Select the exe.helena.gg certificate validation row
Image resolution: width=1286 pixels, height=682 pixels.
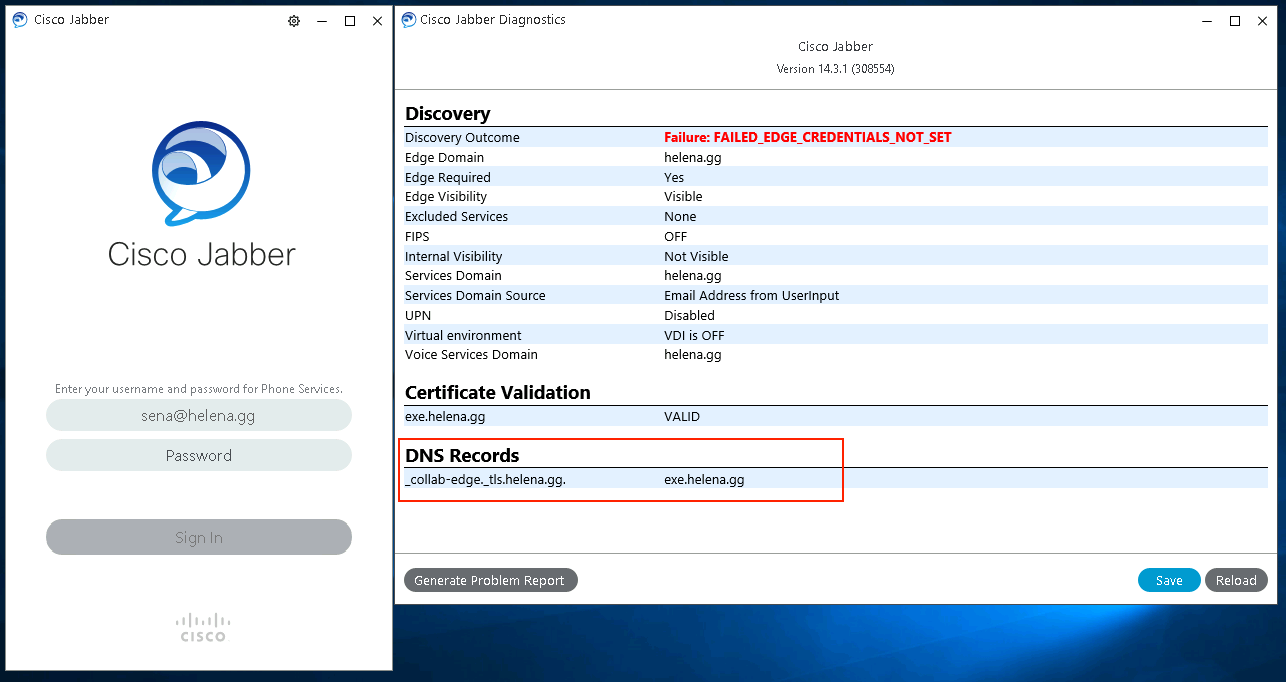click(445, 416)
